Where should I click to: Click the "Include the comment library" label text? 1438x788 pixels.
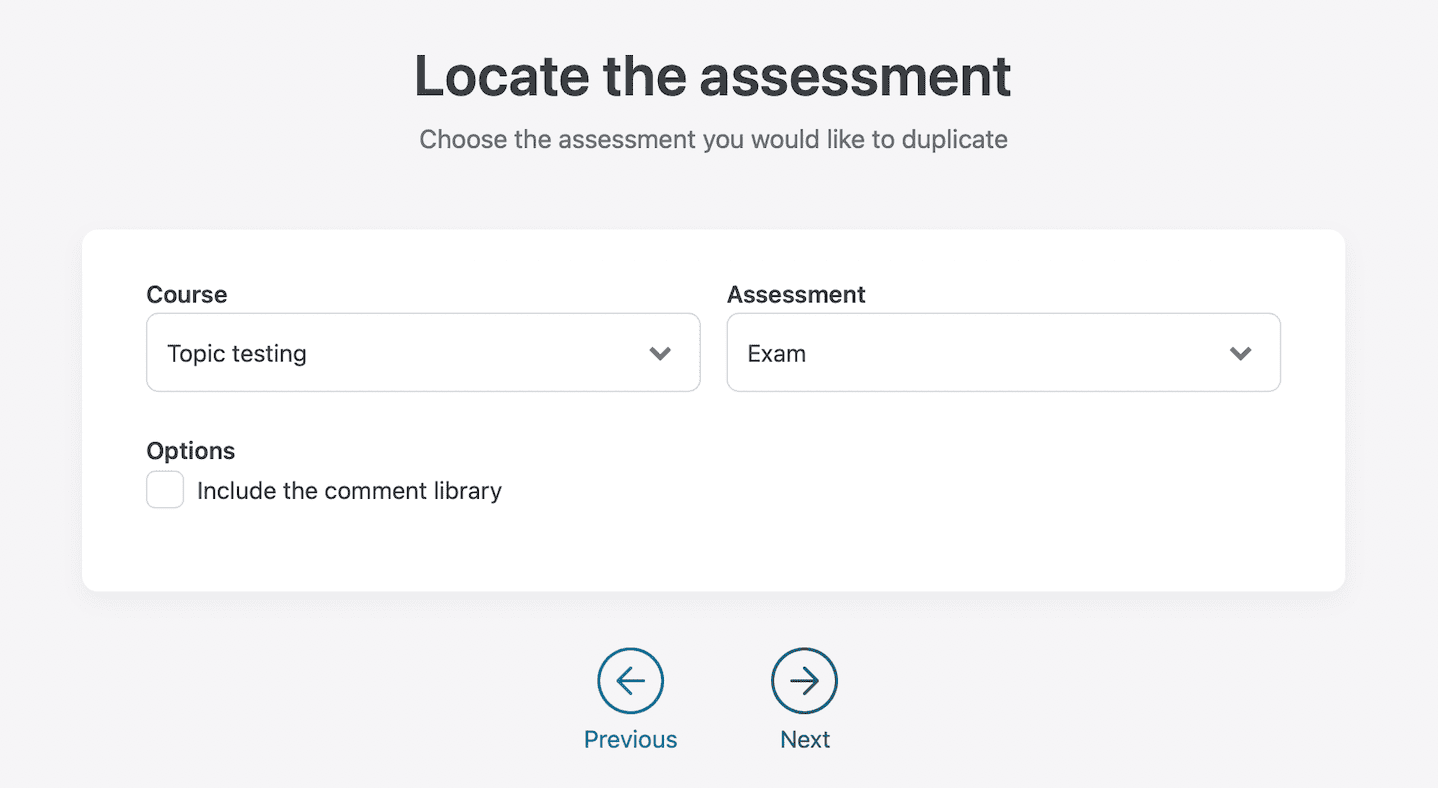tap(349, 491)
